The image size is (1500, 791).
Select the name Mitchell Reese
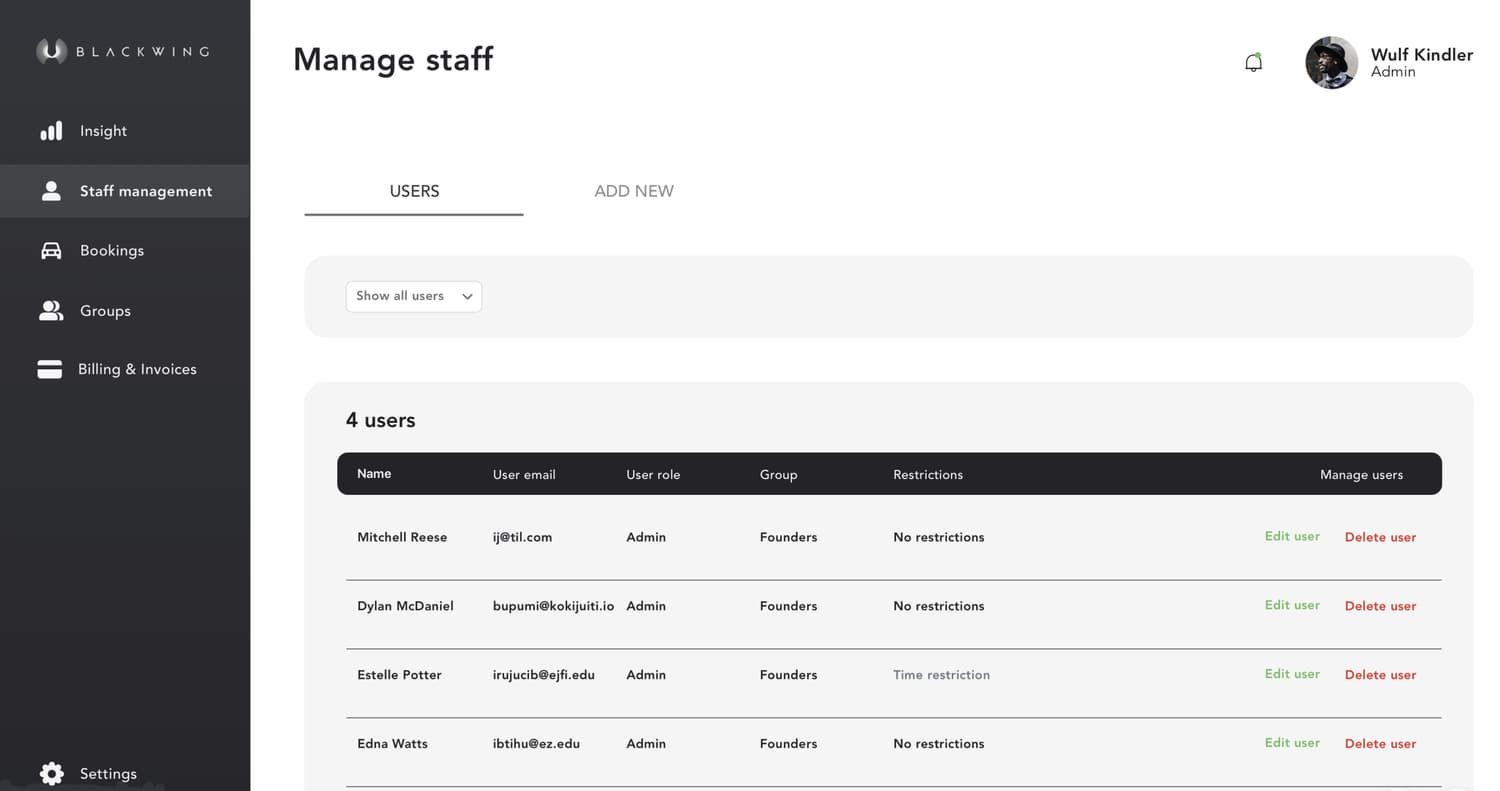[x=402, y=537]
